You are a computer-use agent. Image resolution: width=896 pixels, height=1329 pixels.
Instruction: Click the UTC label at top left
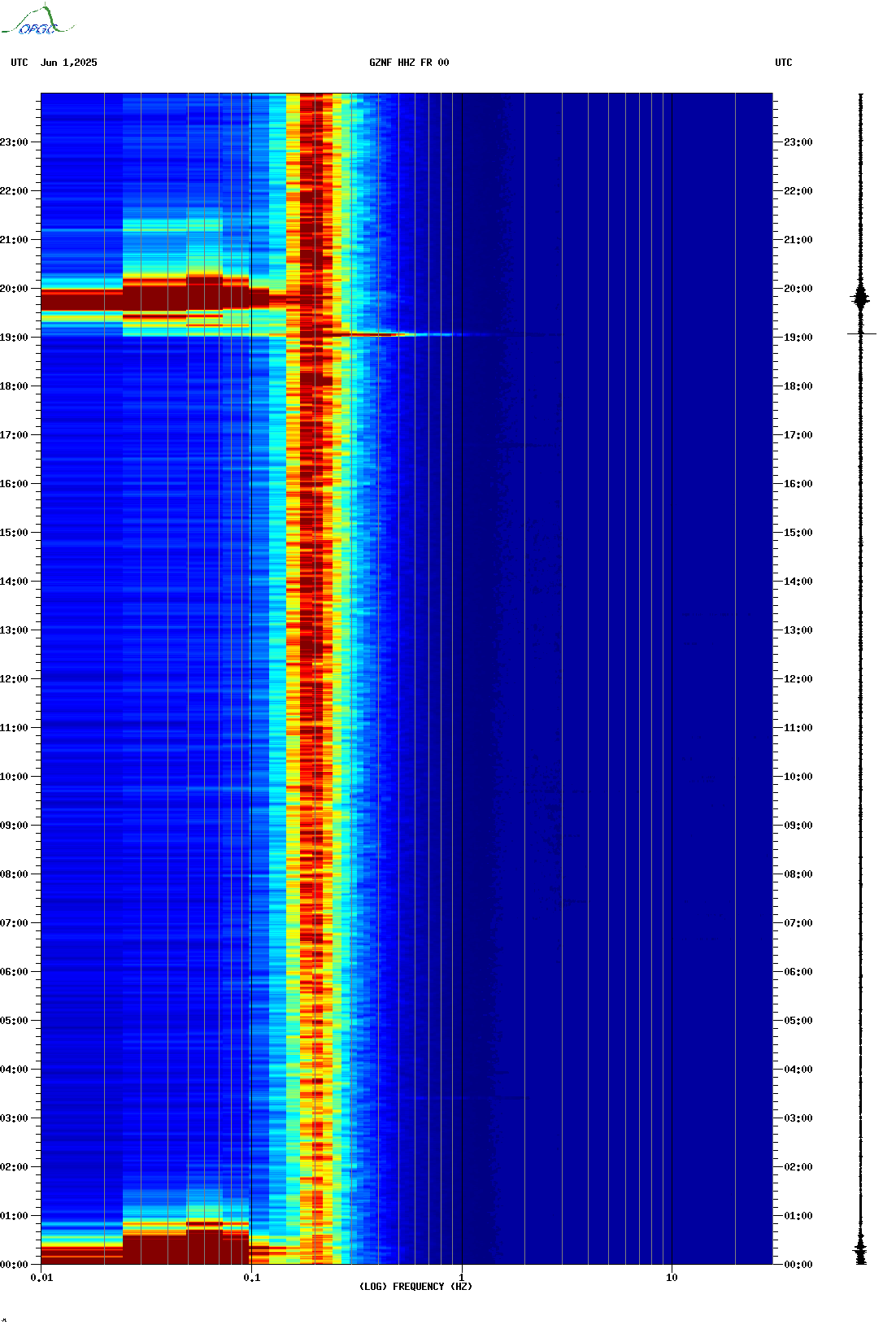click(20, 63)
